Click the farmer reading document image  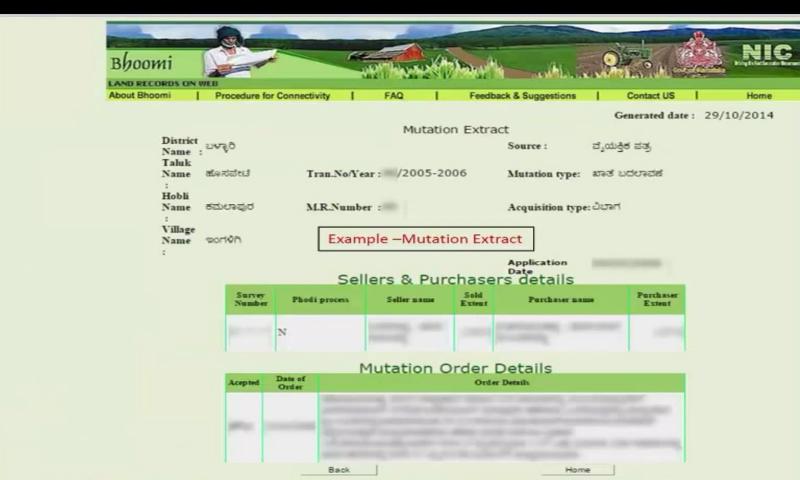point(238,52)
